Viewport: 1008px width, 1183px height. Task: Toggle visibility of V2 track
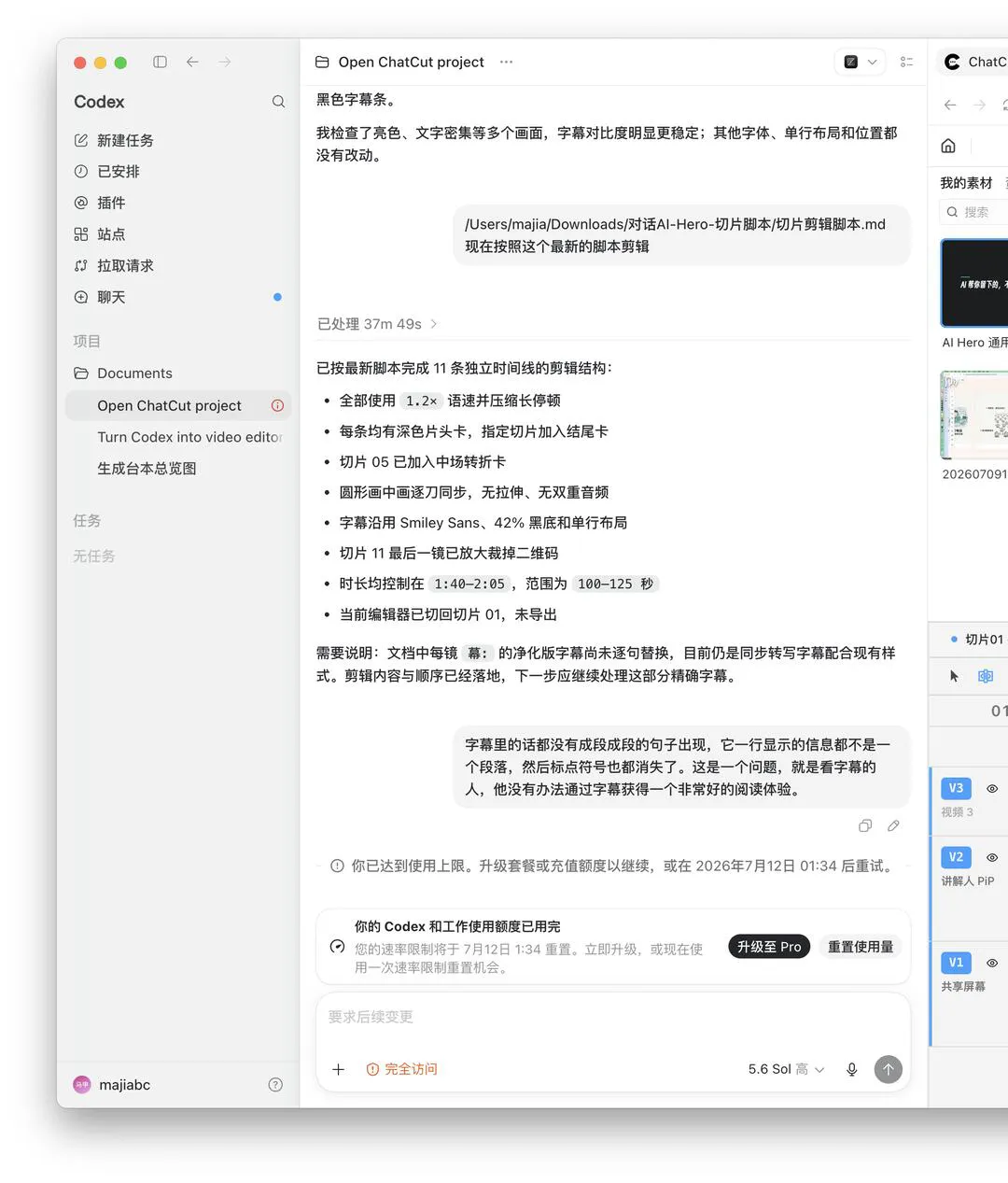[992, 857]
